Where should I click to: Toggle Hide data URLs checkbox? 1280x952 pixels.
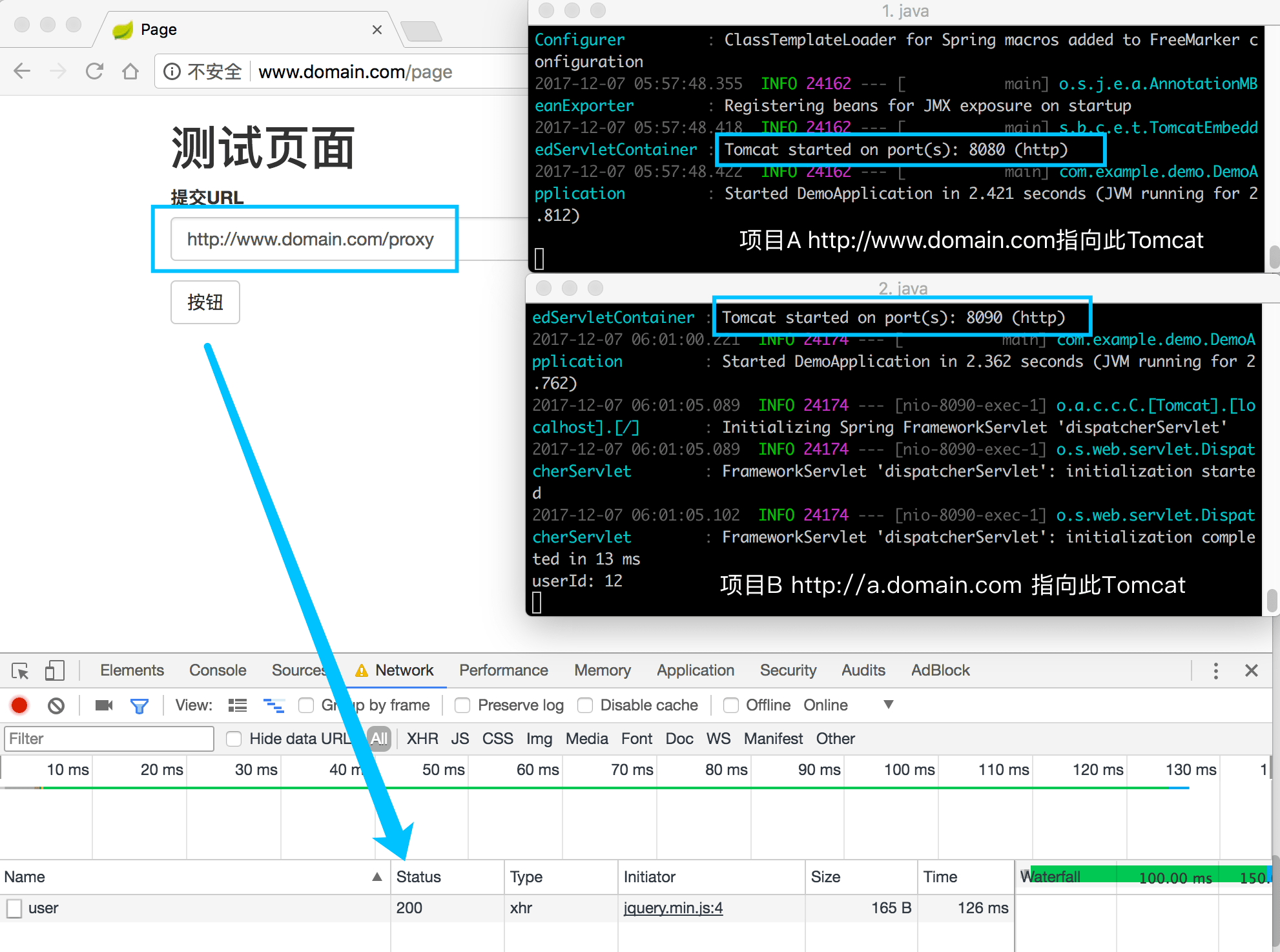234,739
